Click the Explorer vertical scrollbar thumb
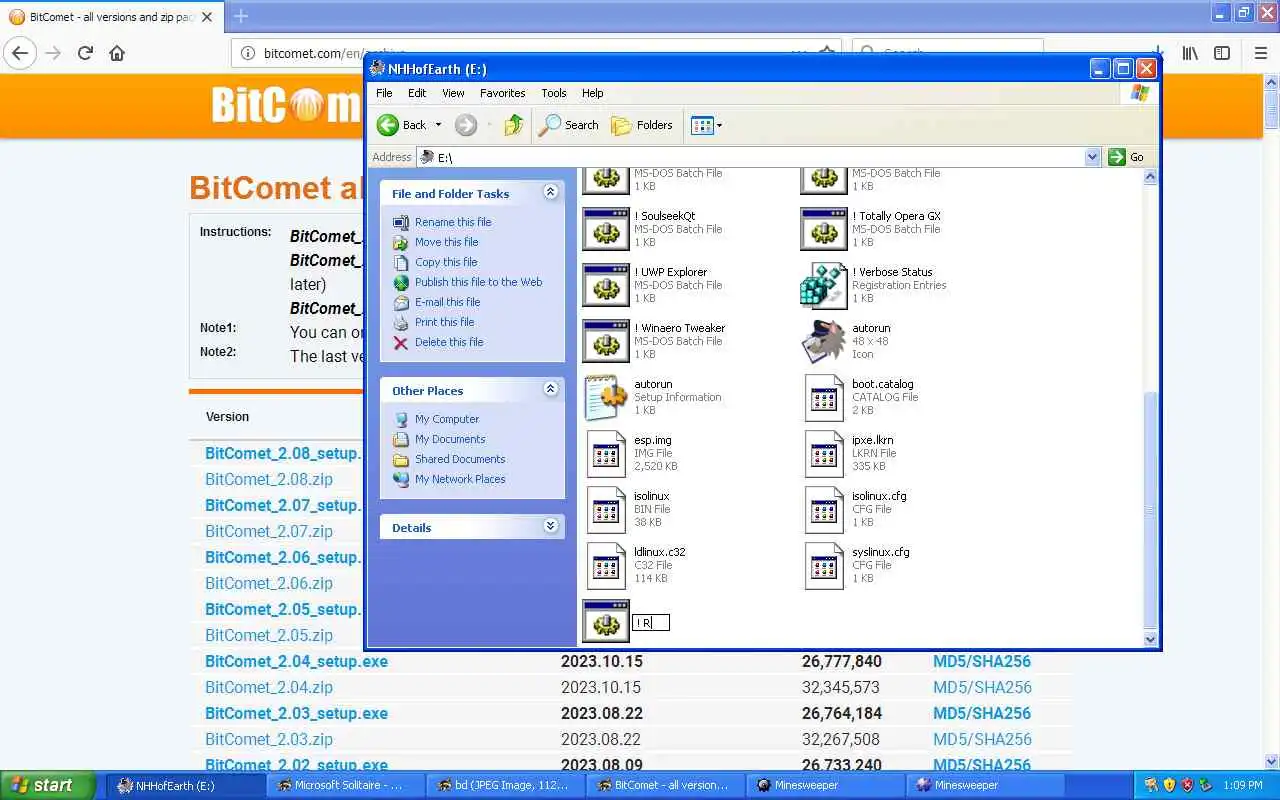Image resolution: width=1280 pixels, height=800 pixels. coord(1150,510)
